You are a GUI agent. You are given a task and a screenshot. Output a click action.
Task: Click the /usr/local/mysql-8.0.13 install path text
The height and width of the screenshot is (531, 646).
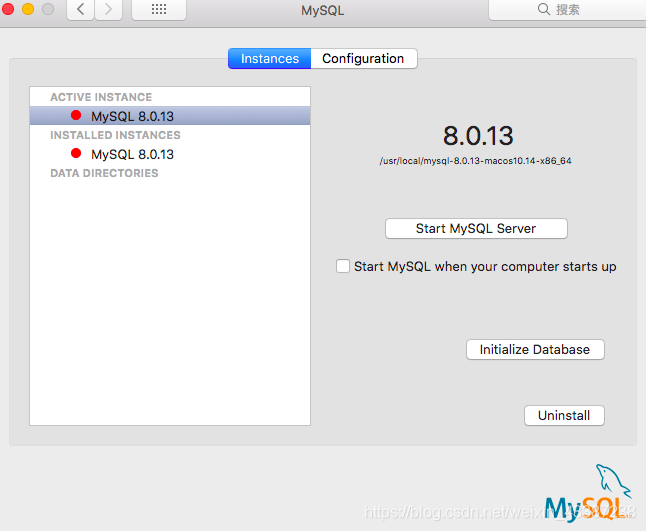tap(475, 161)
